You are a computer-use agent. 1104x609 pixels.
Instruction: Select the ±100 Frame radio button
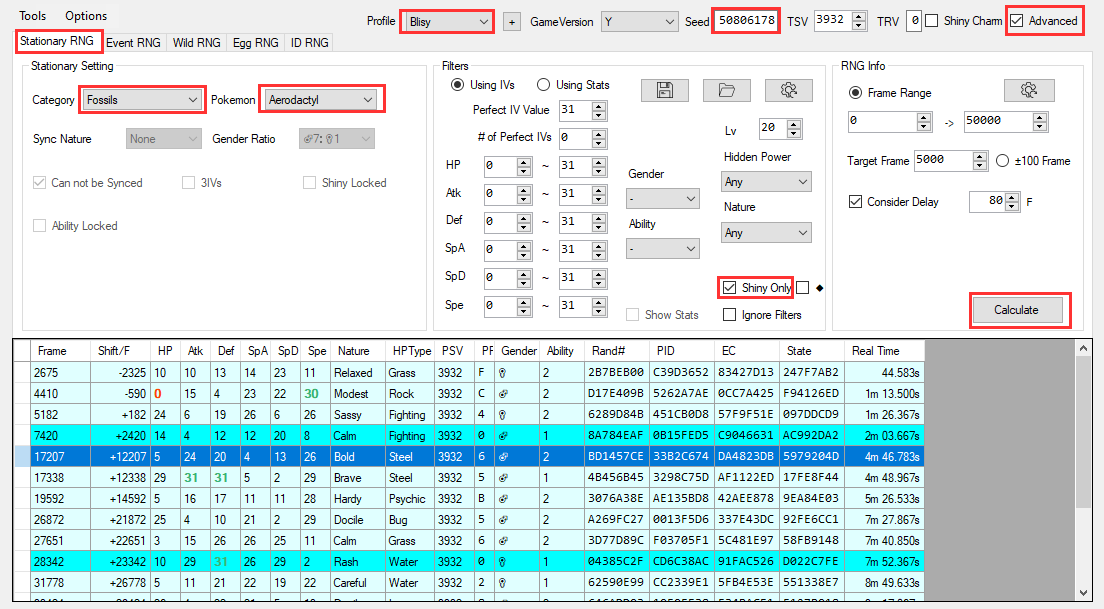(x=1003, y=161)
